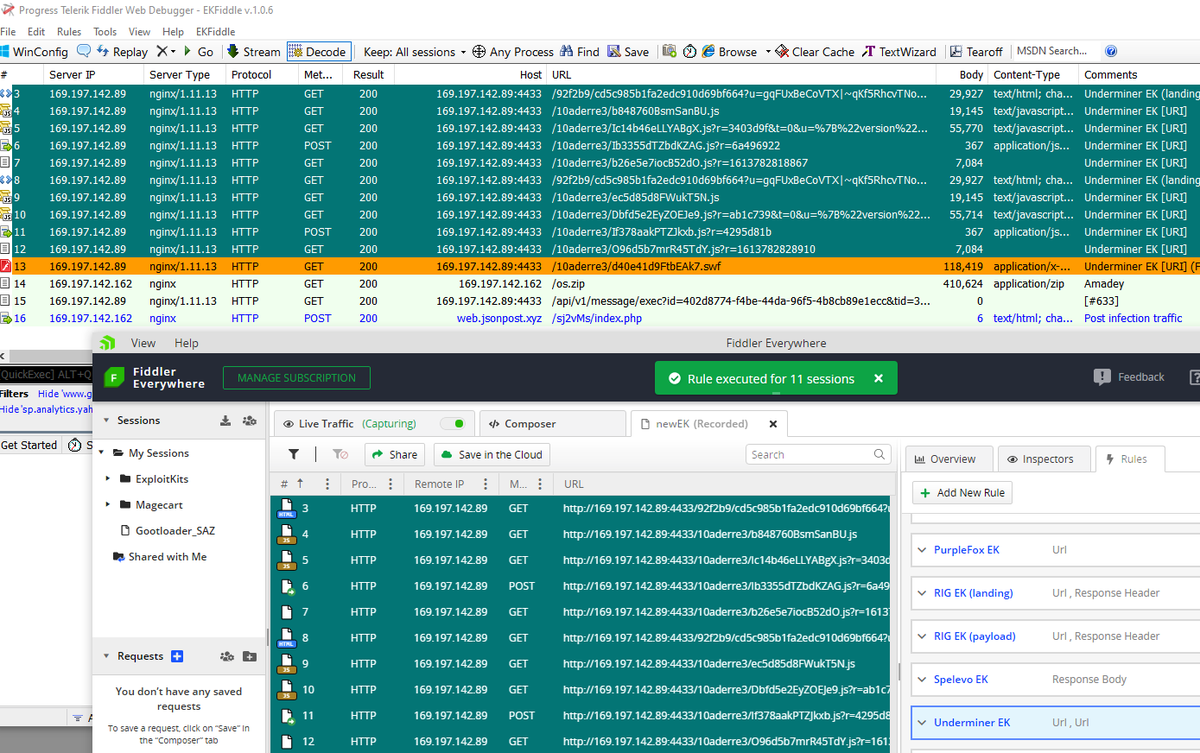Image resolution: width=1200 pixels, height=753 pixels.
Task: Click the Tearoff button
Action: pos(976,51)
